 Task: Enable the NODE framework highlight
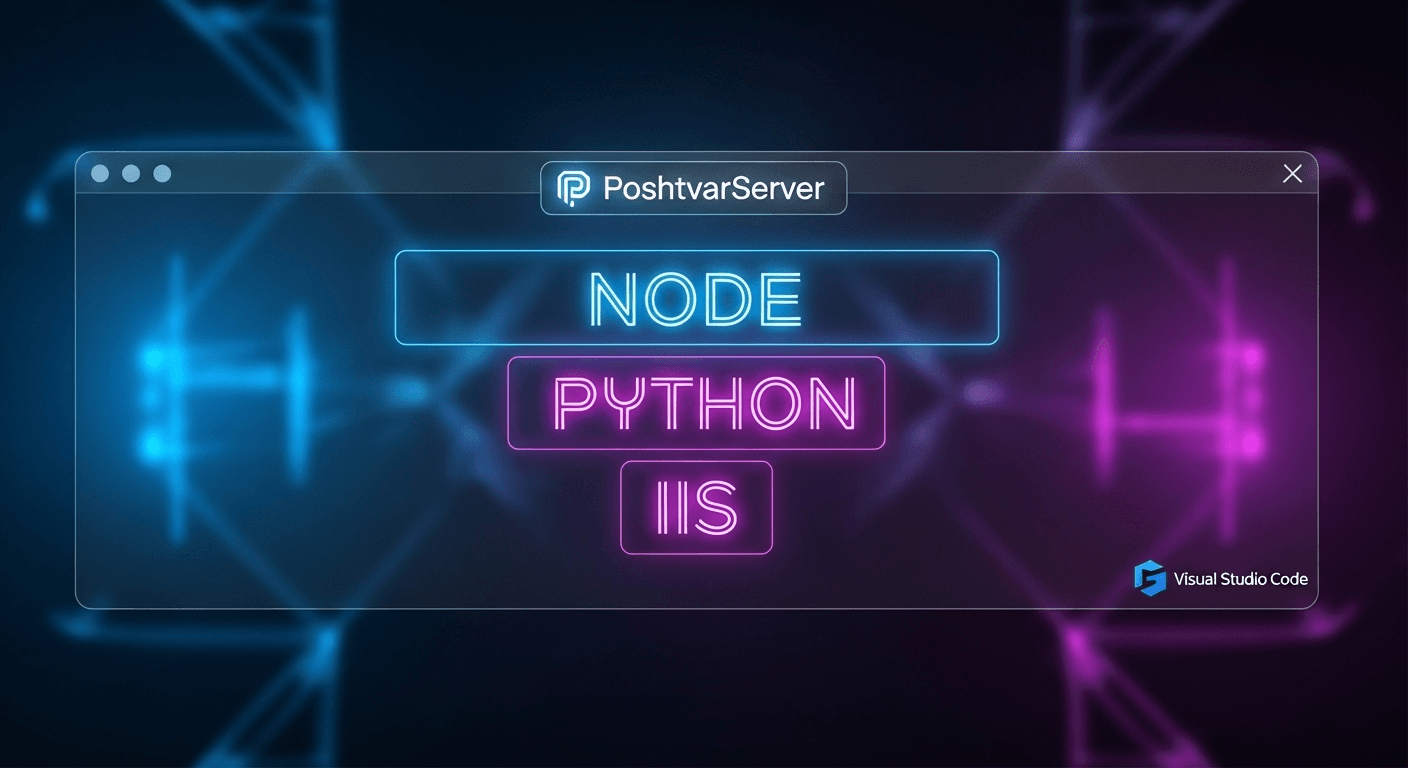click(x=697, y=297)
